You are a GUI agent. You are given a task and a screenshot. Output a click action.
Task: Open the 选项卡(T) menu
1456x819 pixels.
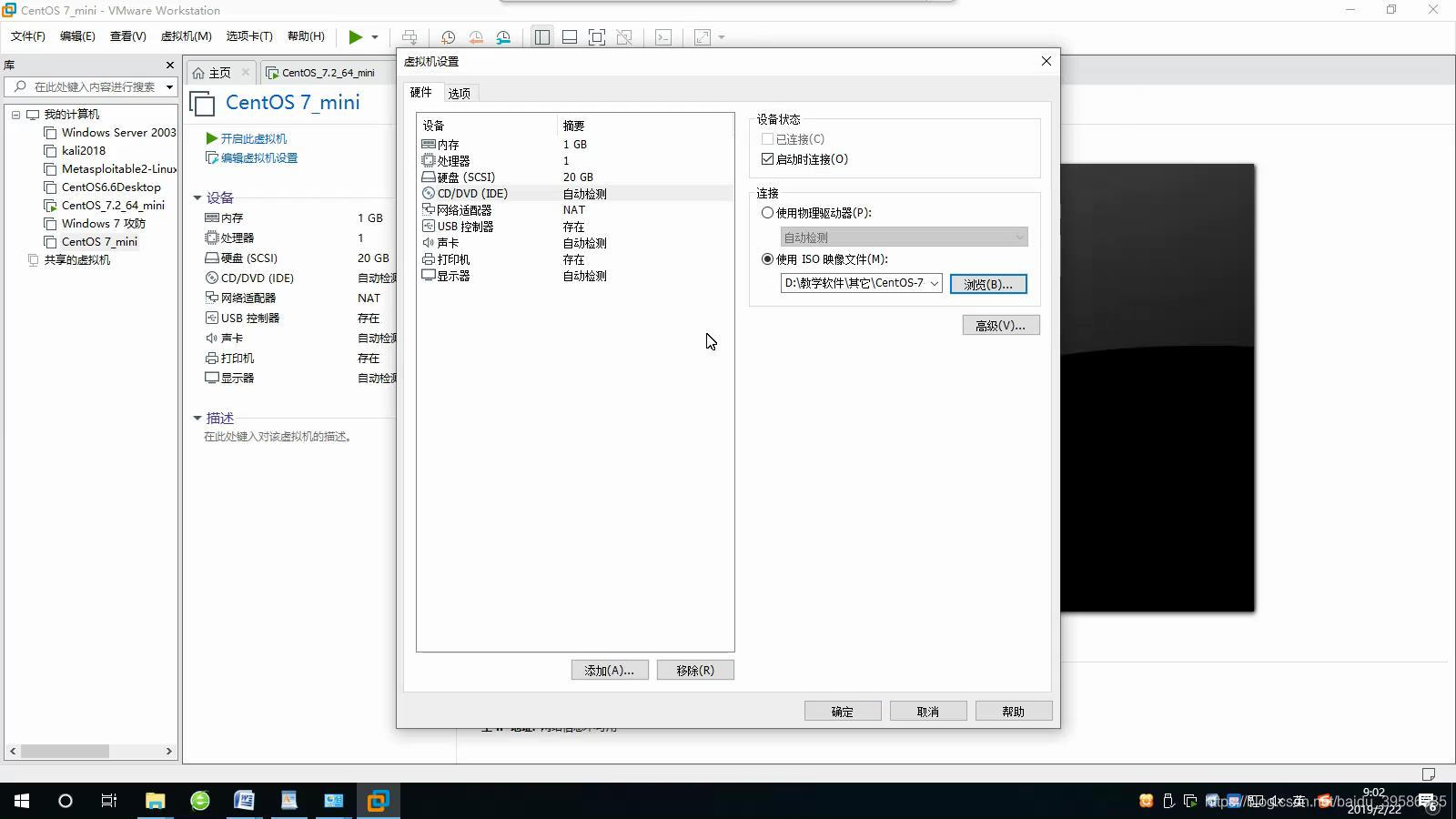pyautogui.click(x=249, y=36)
